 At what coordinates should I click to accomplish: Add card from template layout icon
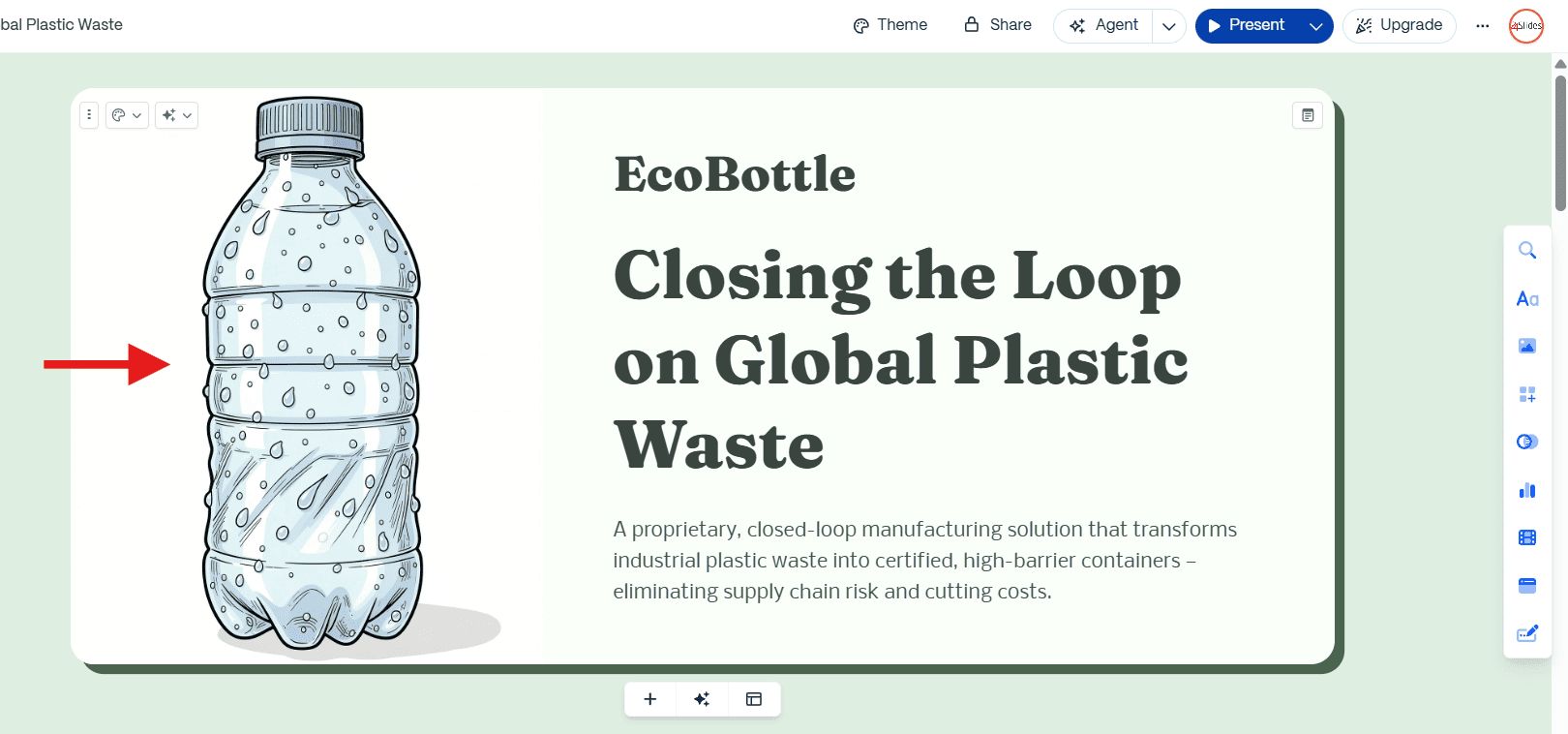pyautogui.click(x=754, y=699)
